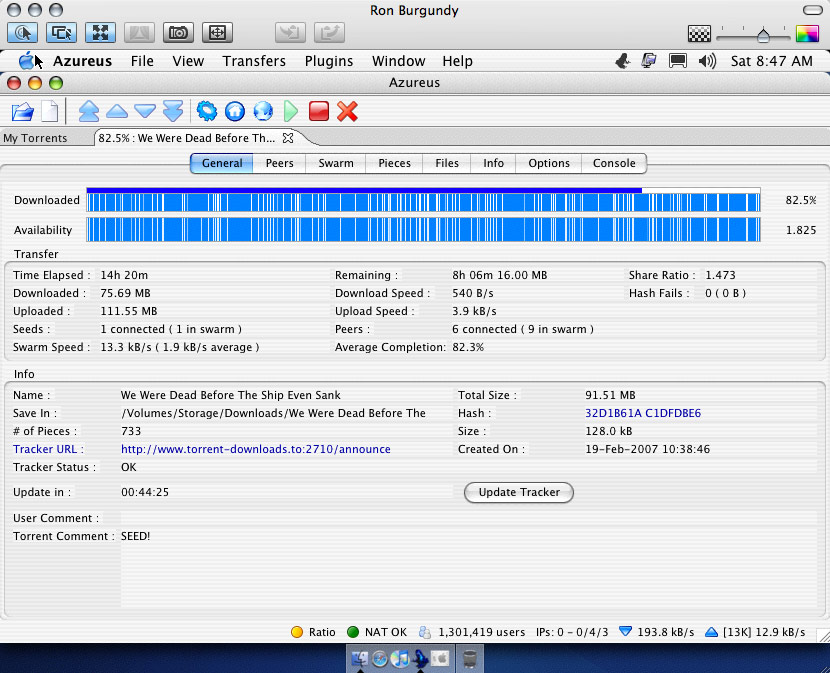Move torrent to bottom of queue
This screenshot has height=673, width=830.
click(x=173, y=112)
